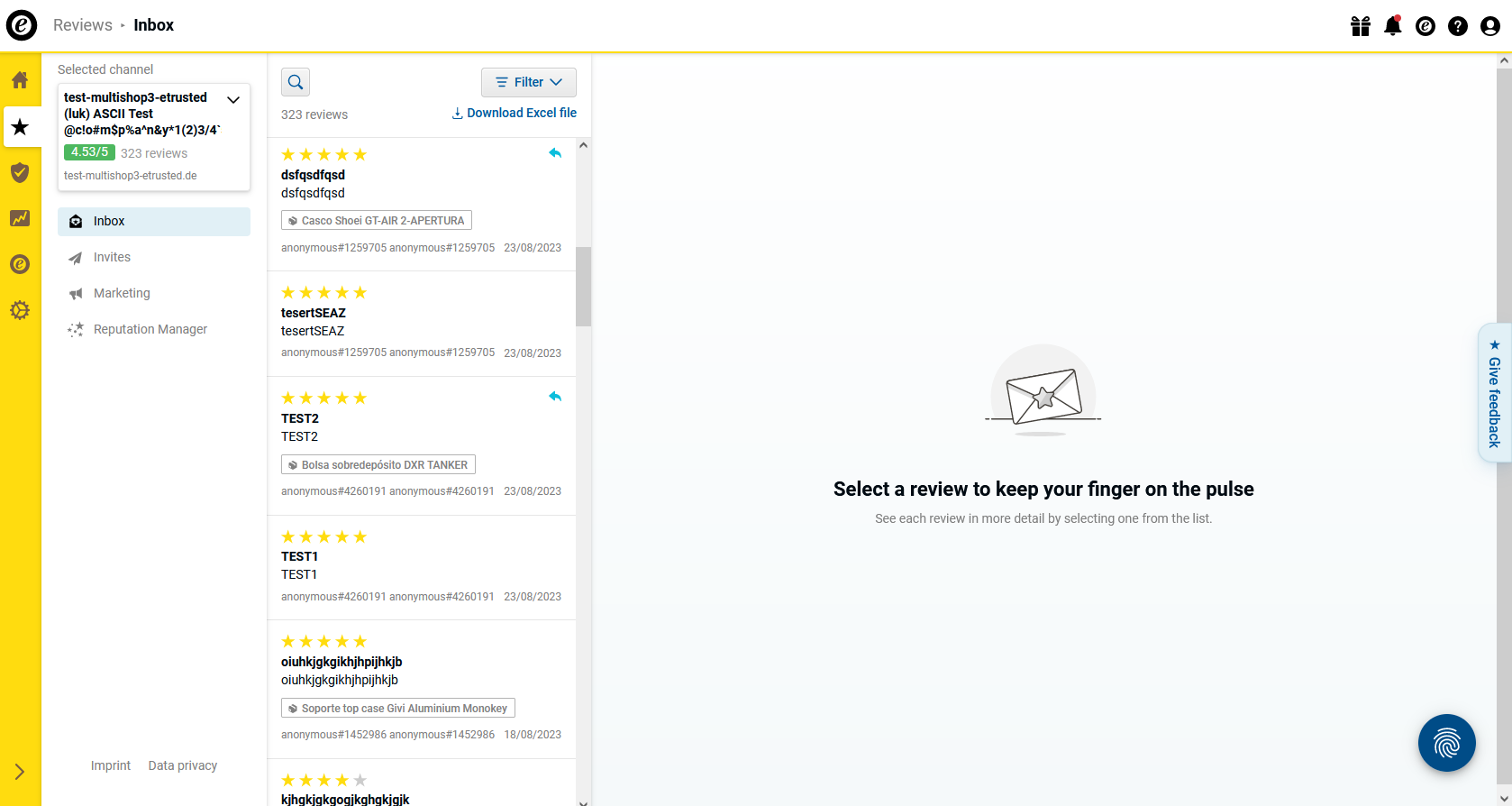This screenshot has width=1512, height=806.
Task: Click the search magnifier button
Action: point(296,82)
